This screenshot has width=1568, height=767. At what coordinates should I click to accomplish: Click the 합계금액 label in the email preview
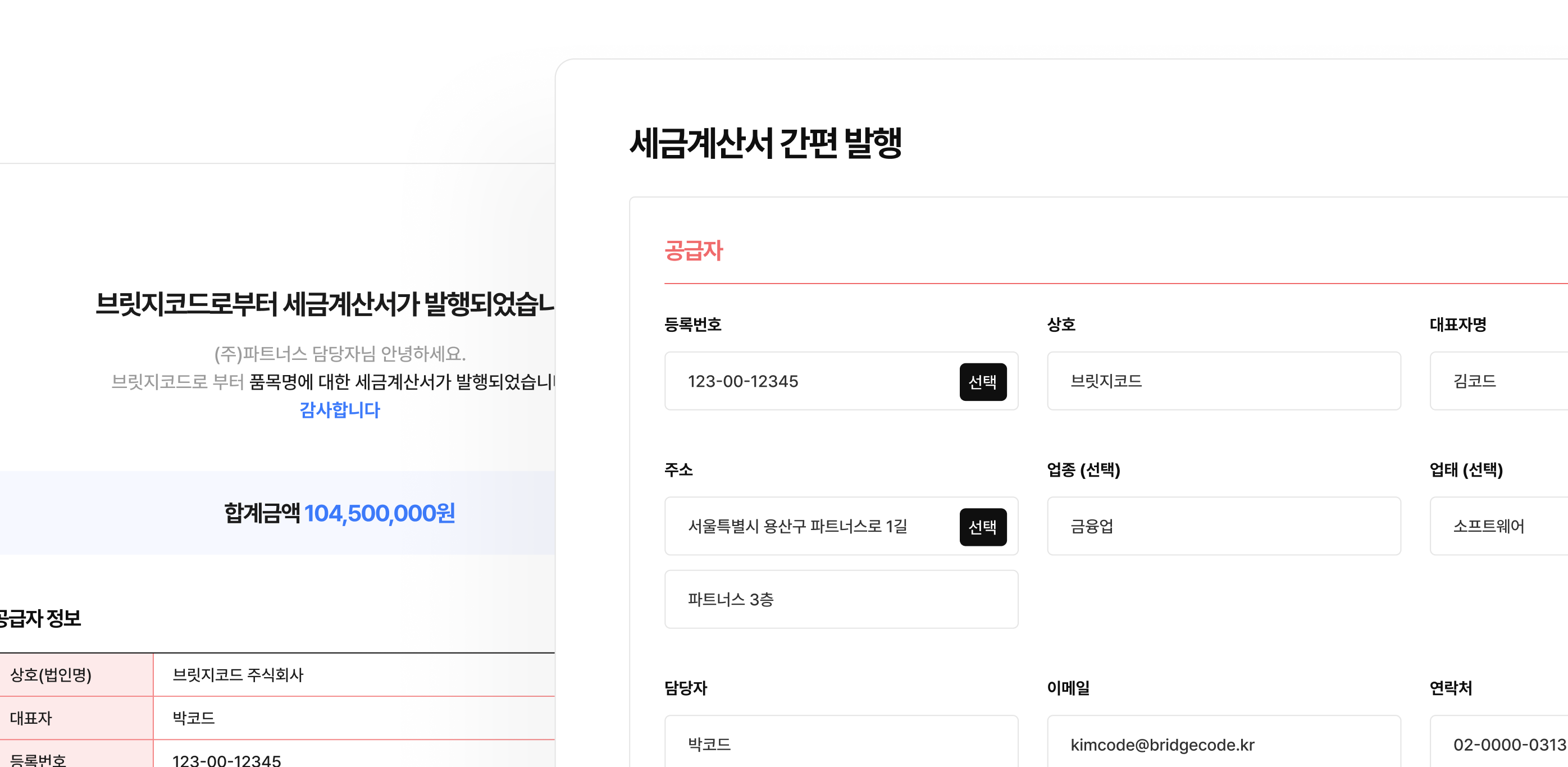coord(262,513)
